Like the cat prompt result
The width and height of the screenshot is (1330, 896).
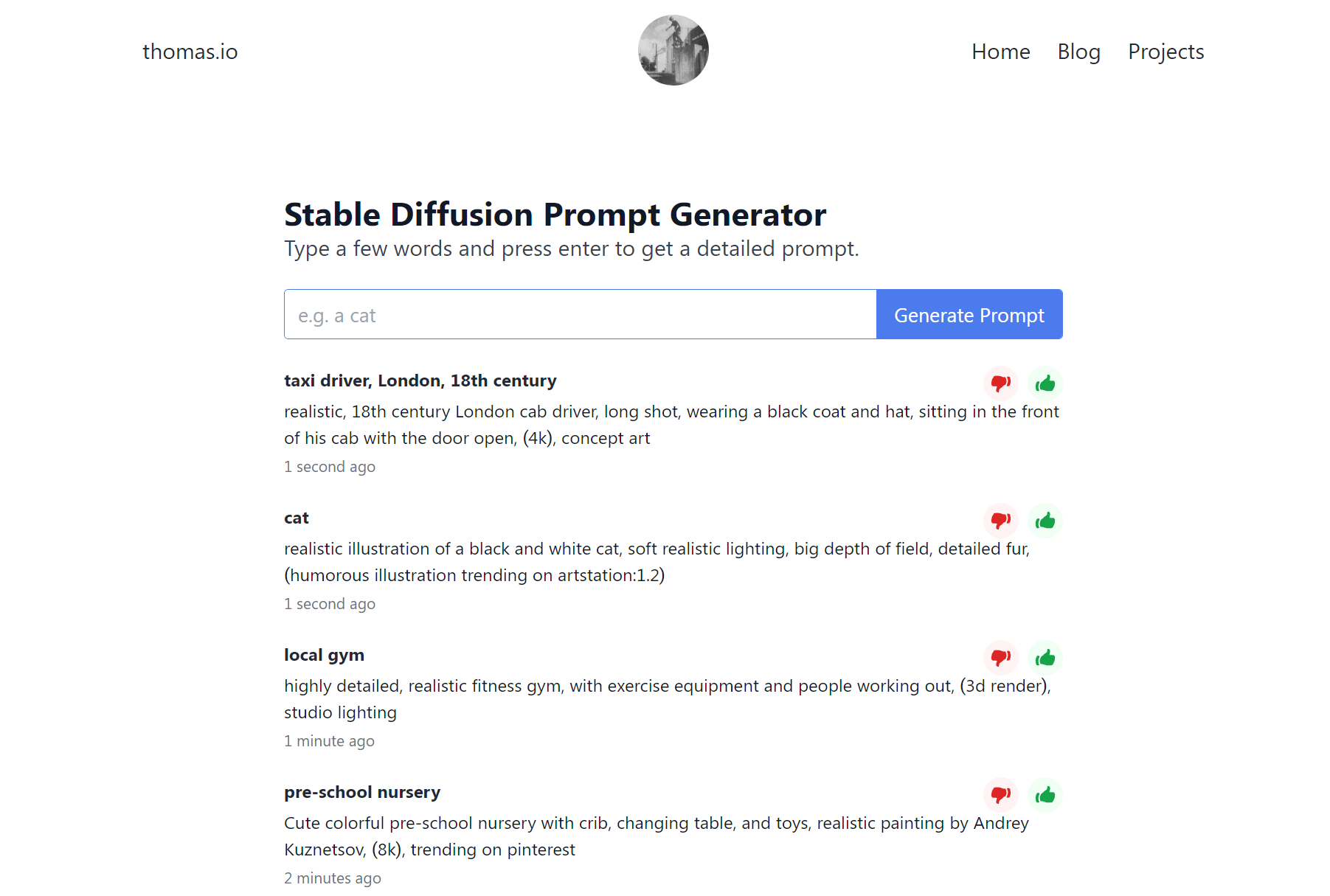[1045, 521]
